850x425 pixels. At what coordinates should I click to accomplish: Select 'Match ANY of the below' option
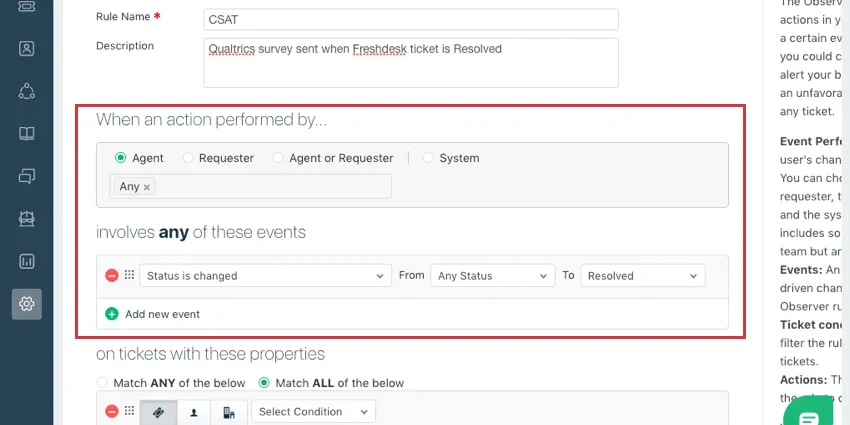click(x=102, y=383)
